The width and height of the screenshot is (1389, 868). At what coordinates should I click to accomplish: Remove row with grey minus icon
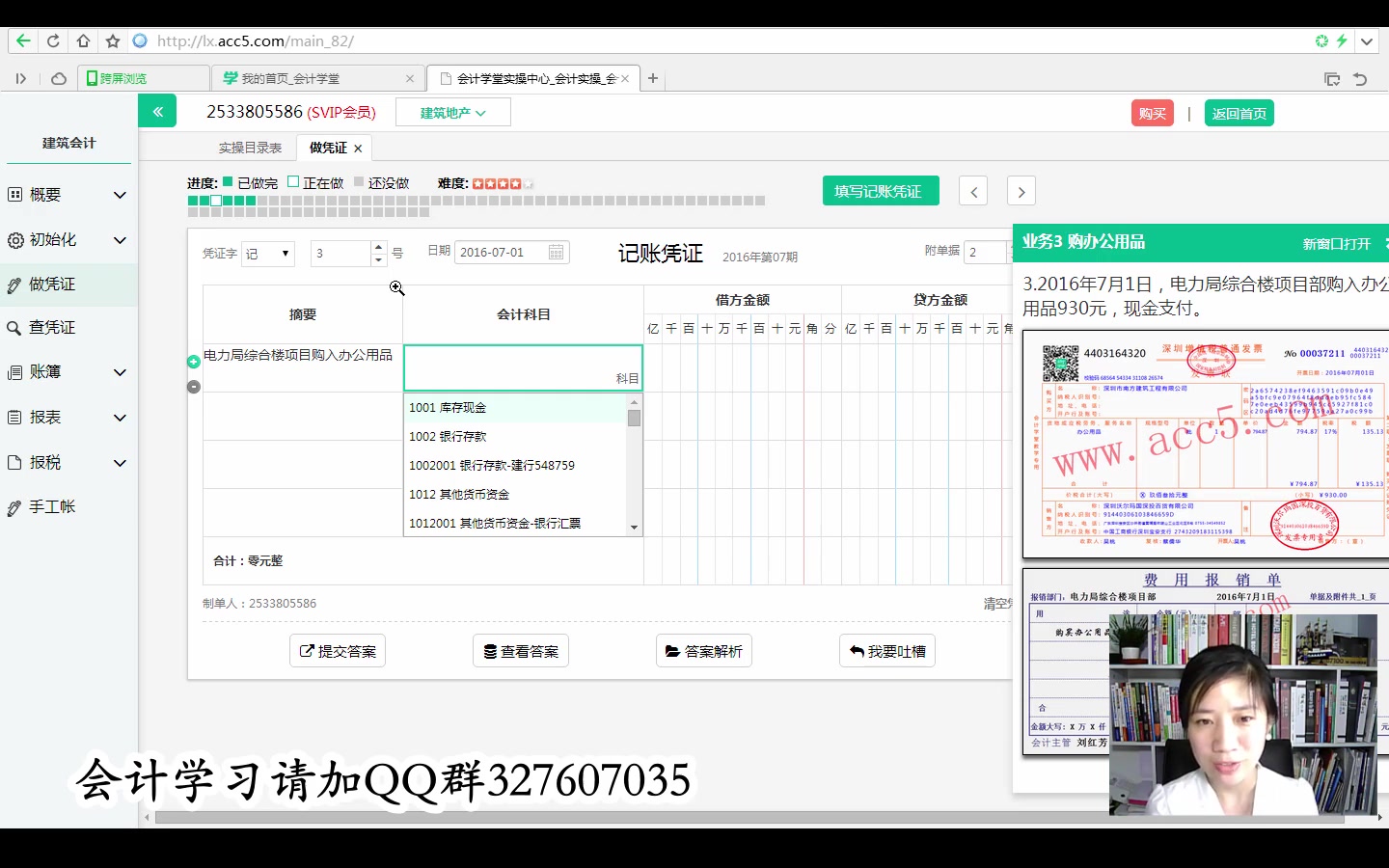[194, 387]
